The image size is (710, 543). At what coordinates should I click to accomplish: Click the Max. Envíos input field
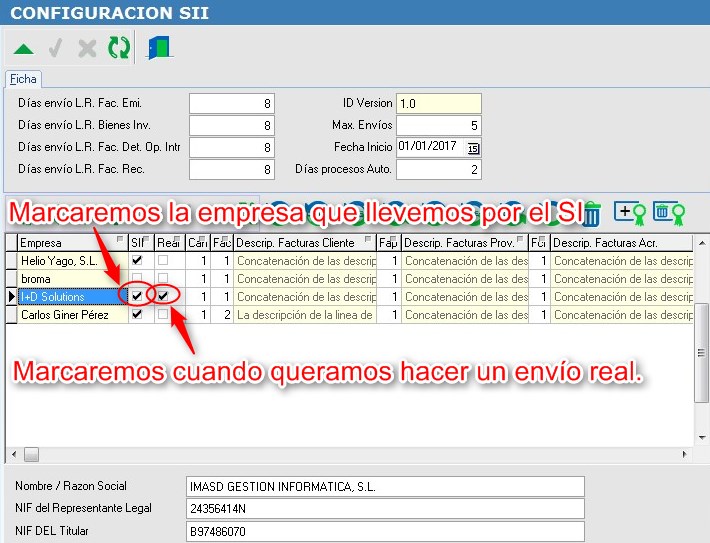pyautogui.click(x=439, y=126)
